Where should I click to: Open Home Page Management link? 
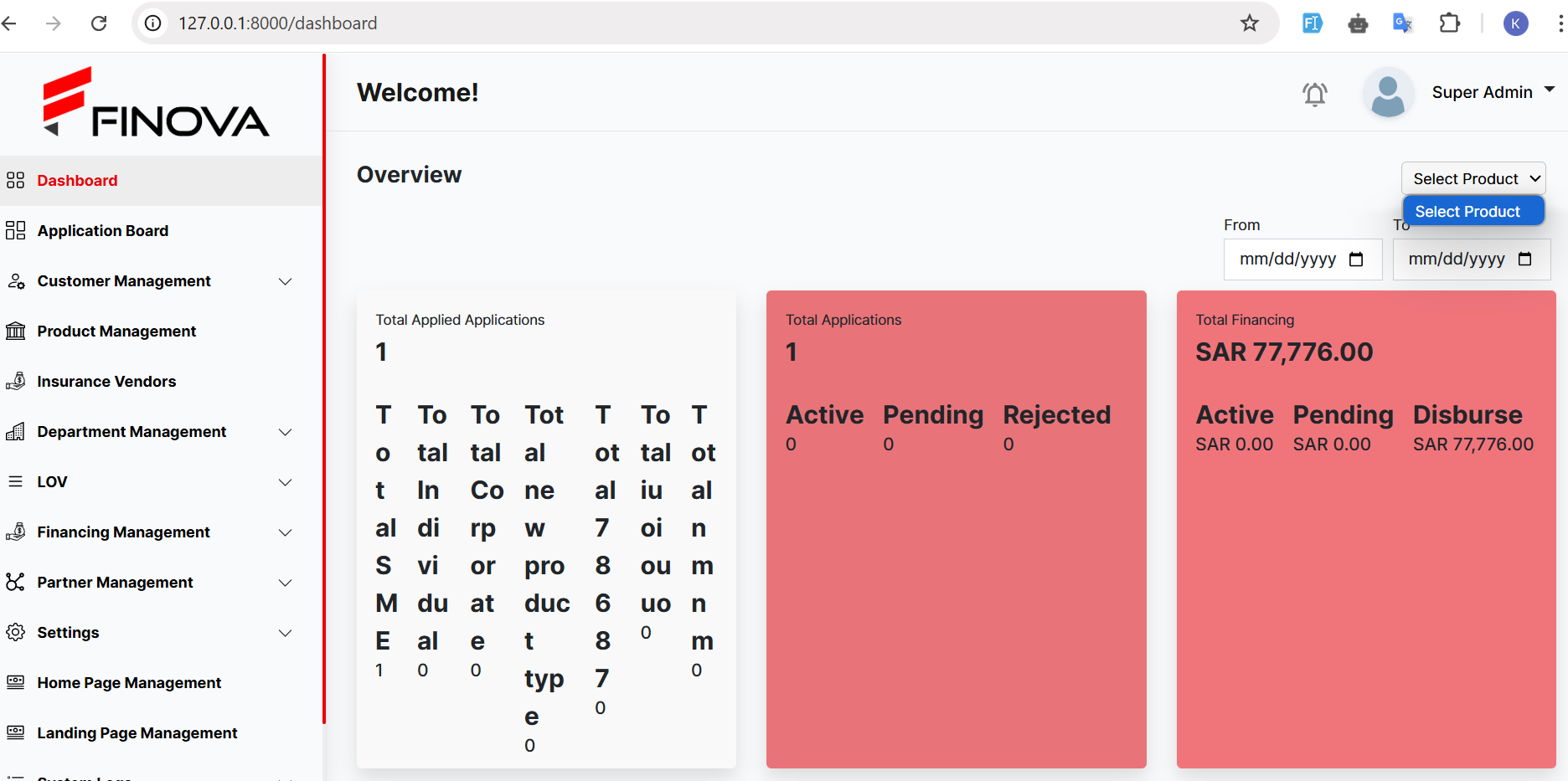pos(129,683)
